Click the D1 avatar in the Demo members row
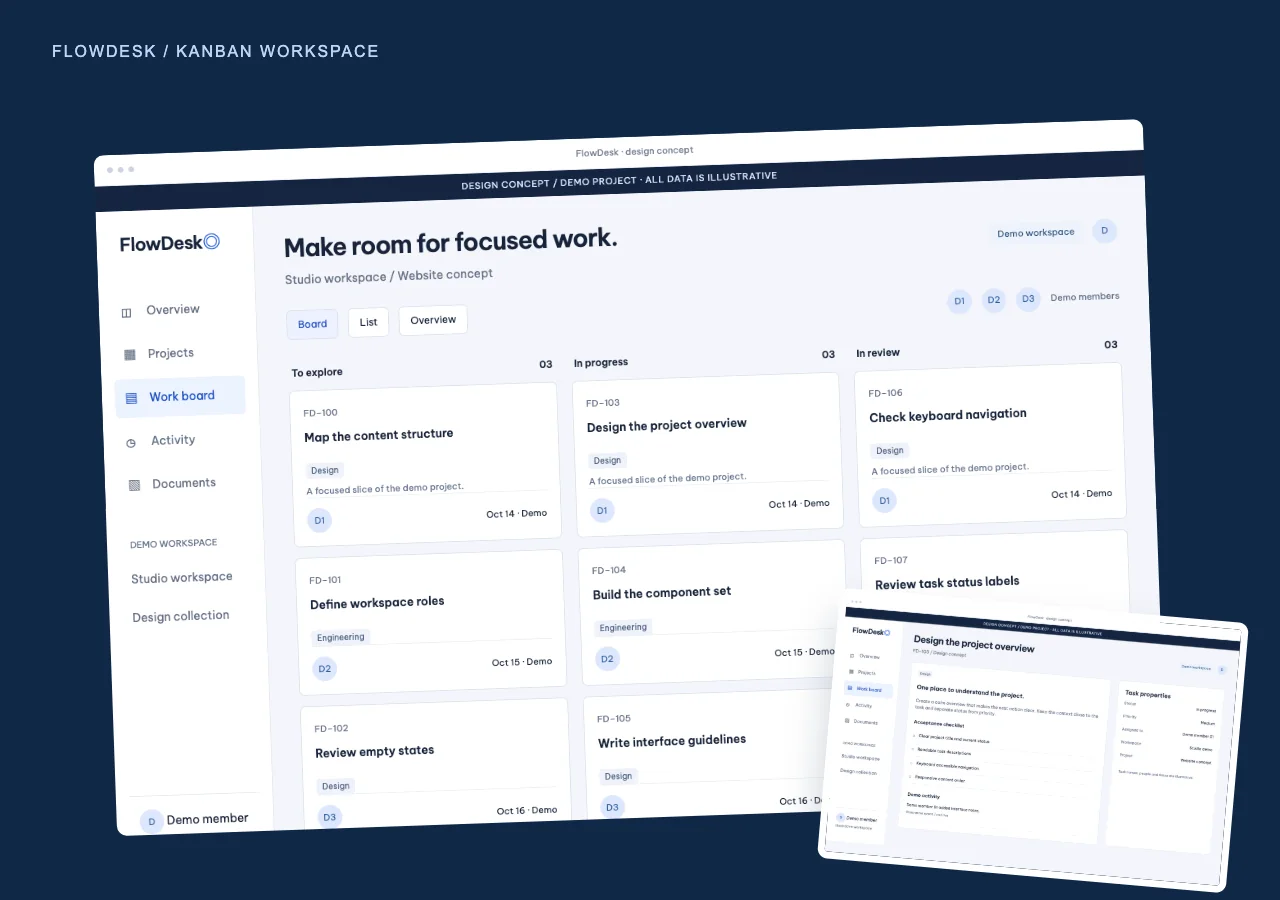Viewport: 1280px width, 900px height. pos(959,301)
